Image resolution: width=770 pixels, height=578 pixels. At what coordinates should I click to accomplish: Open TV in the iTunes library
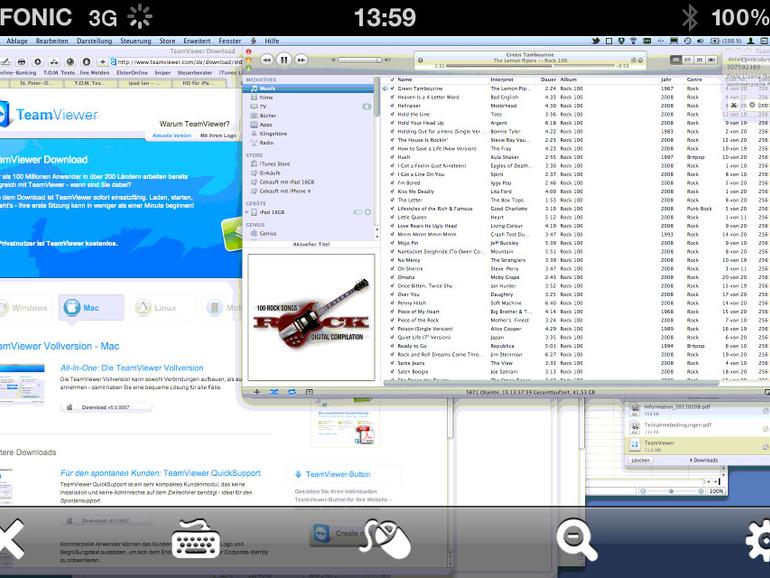pos(309,106)
